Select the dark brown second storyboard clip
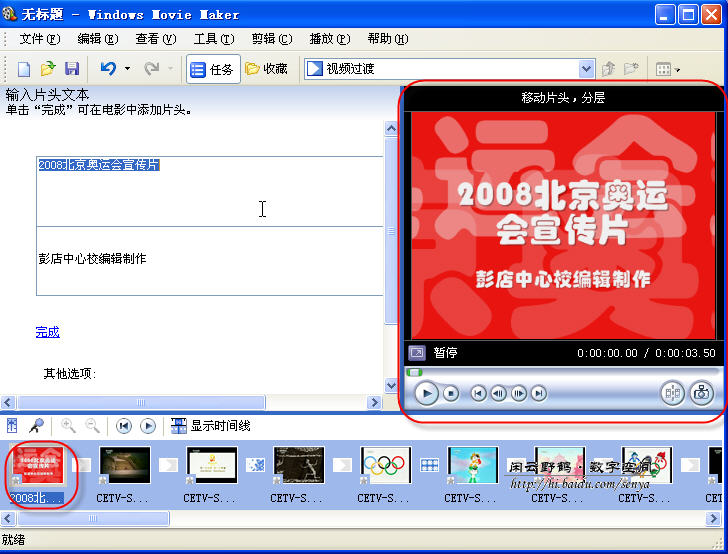728x554 pixels. point(125,465)
